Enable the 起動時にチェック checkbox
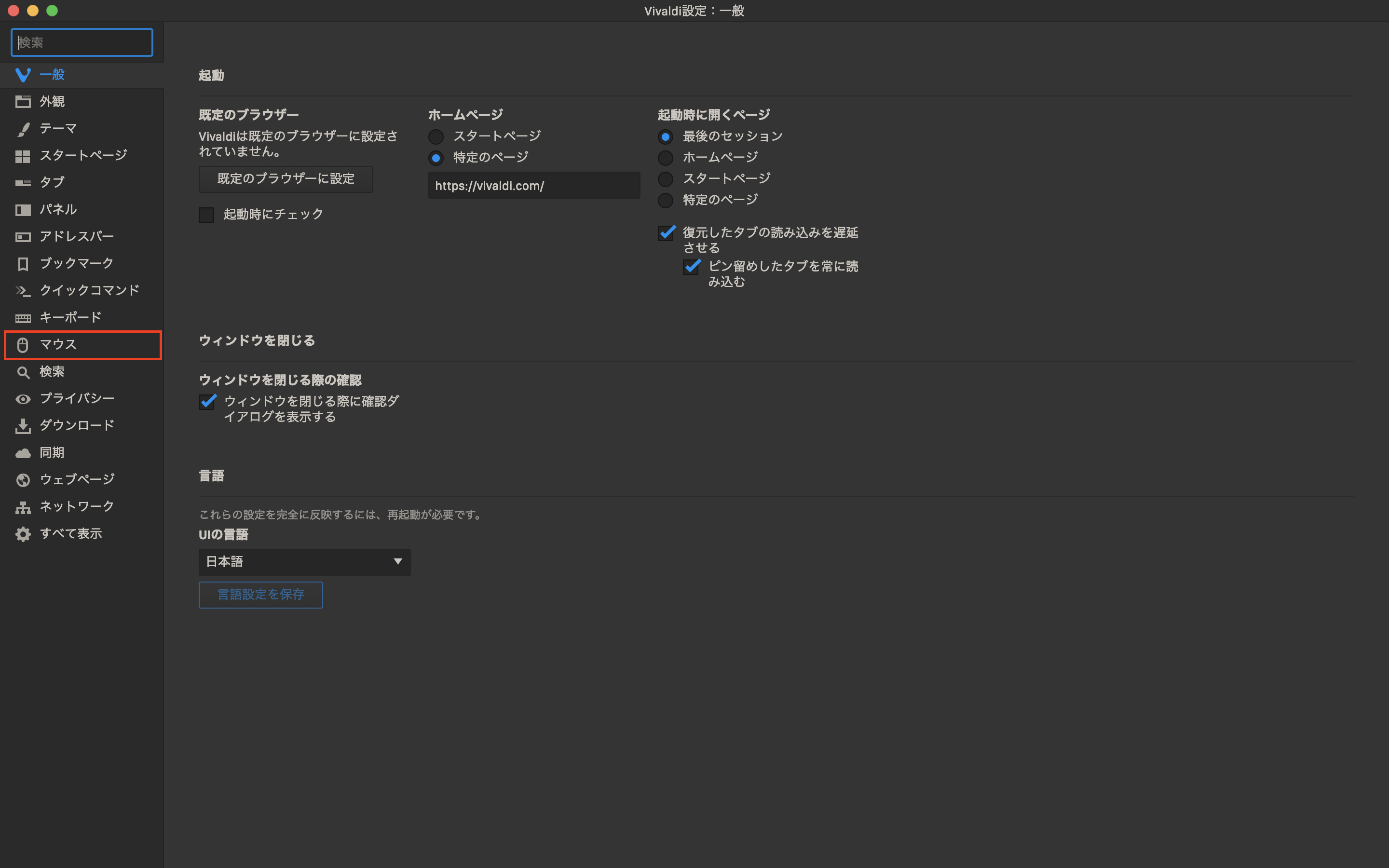 206,215
